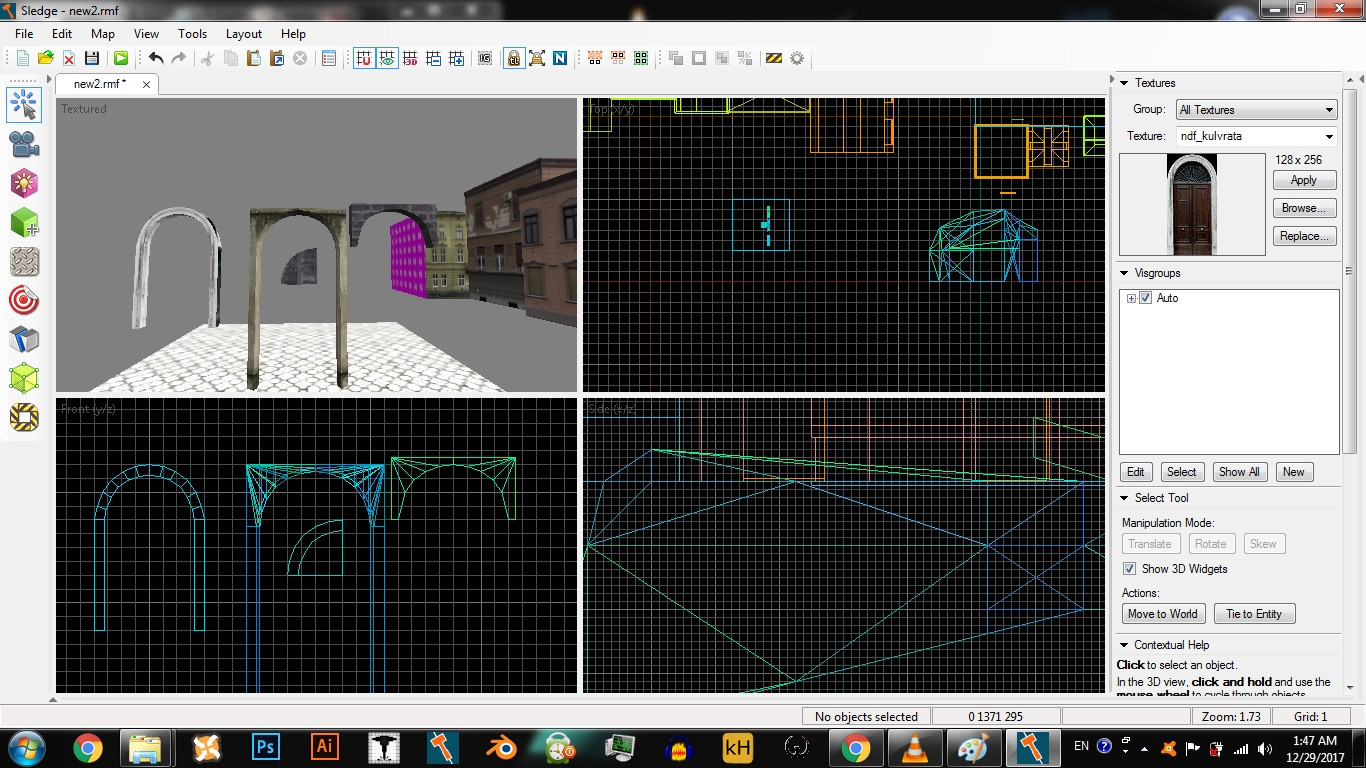Select the Selection tool in left toolbar

24,104
